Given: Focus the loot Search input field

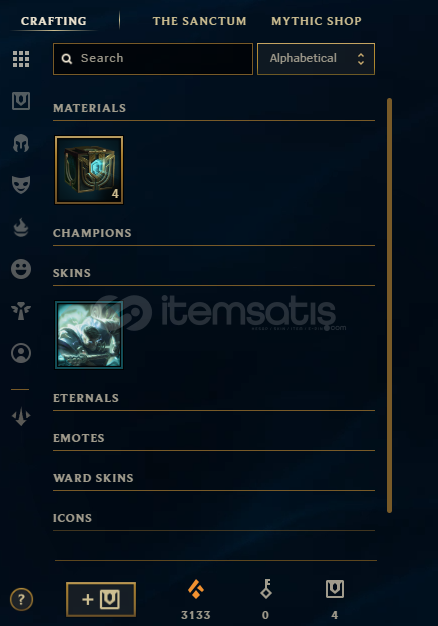Looking at the screenshot, I should click(153, 59).
